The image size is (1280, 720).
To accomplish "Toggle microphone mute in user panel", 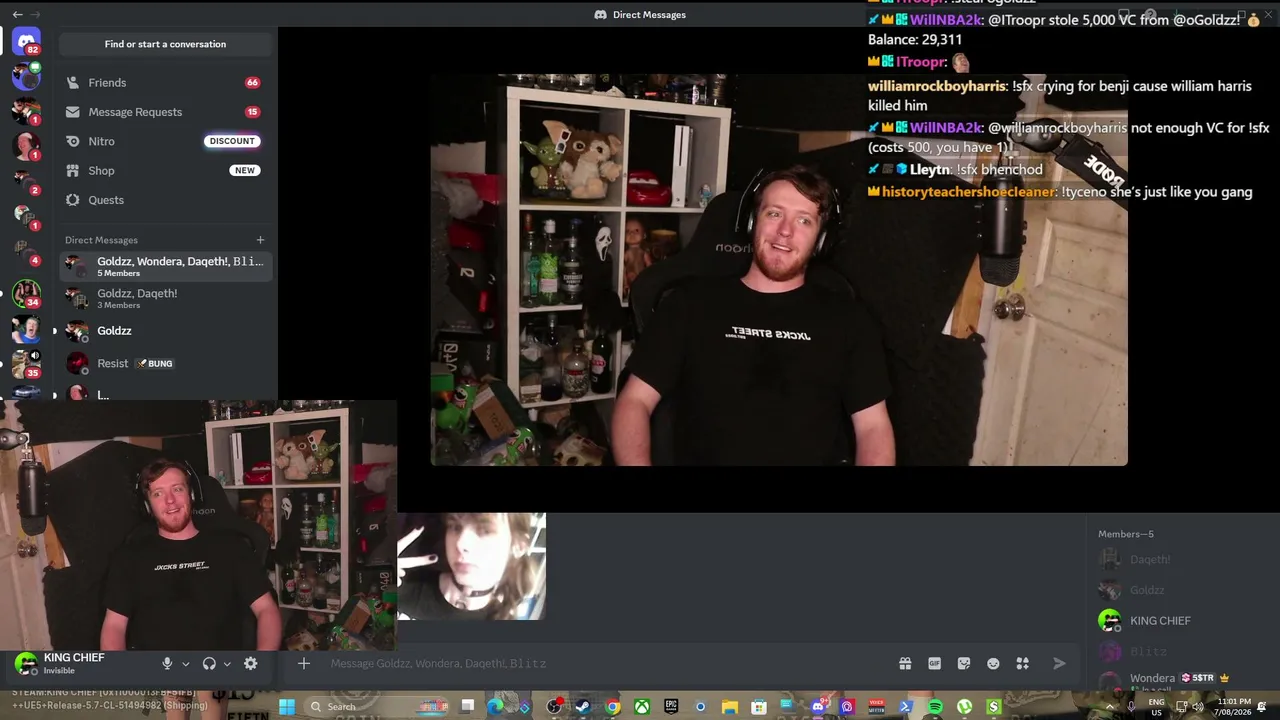I will pyautogui.click(x=167, y=663).
